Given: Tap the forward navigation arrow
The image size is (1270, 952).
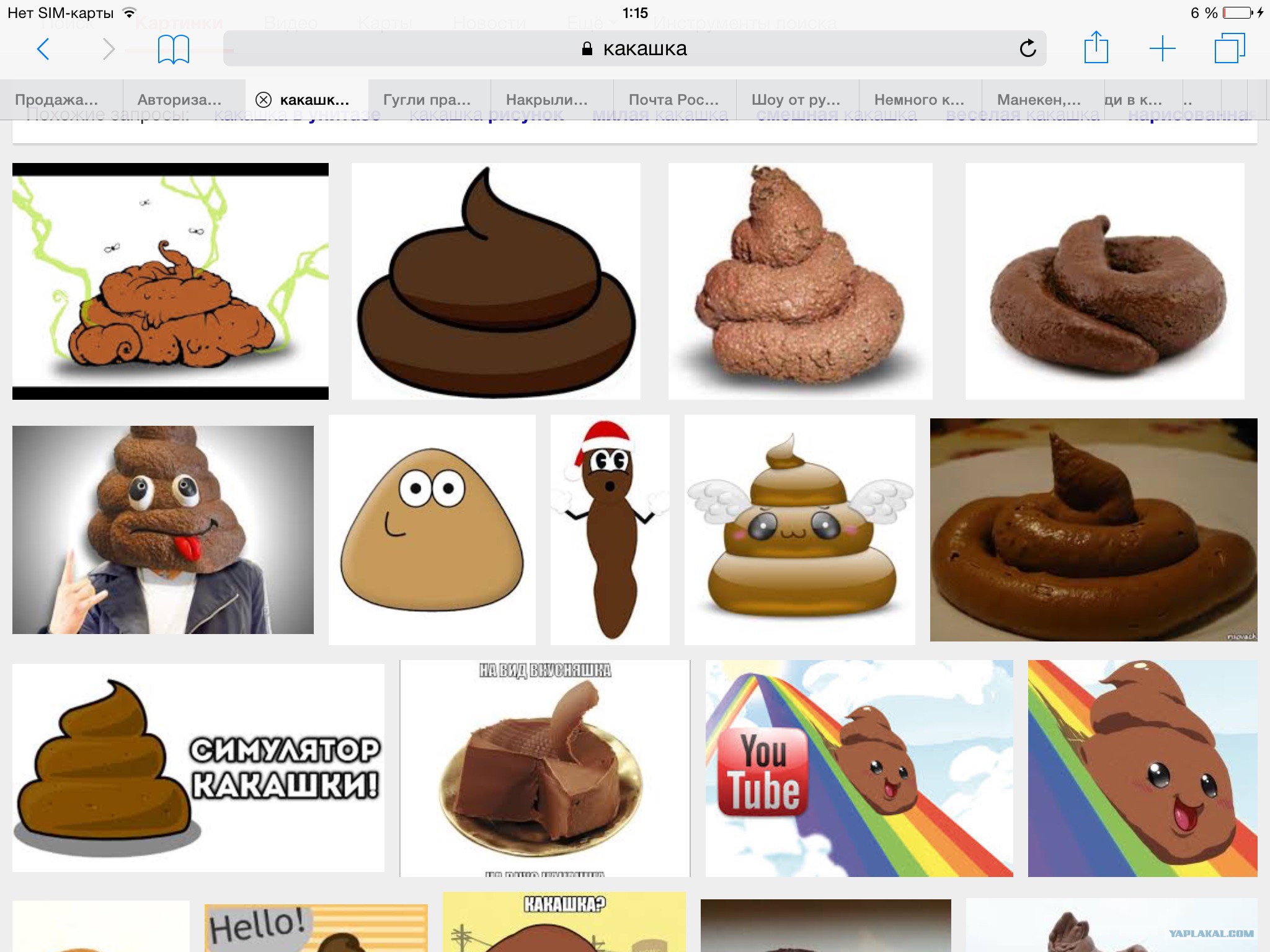Looking at the screenshot, I should [x=109, y=48].
